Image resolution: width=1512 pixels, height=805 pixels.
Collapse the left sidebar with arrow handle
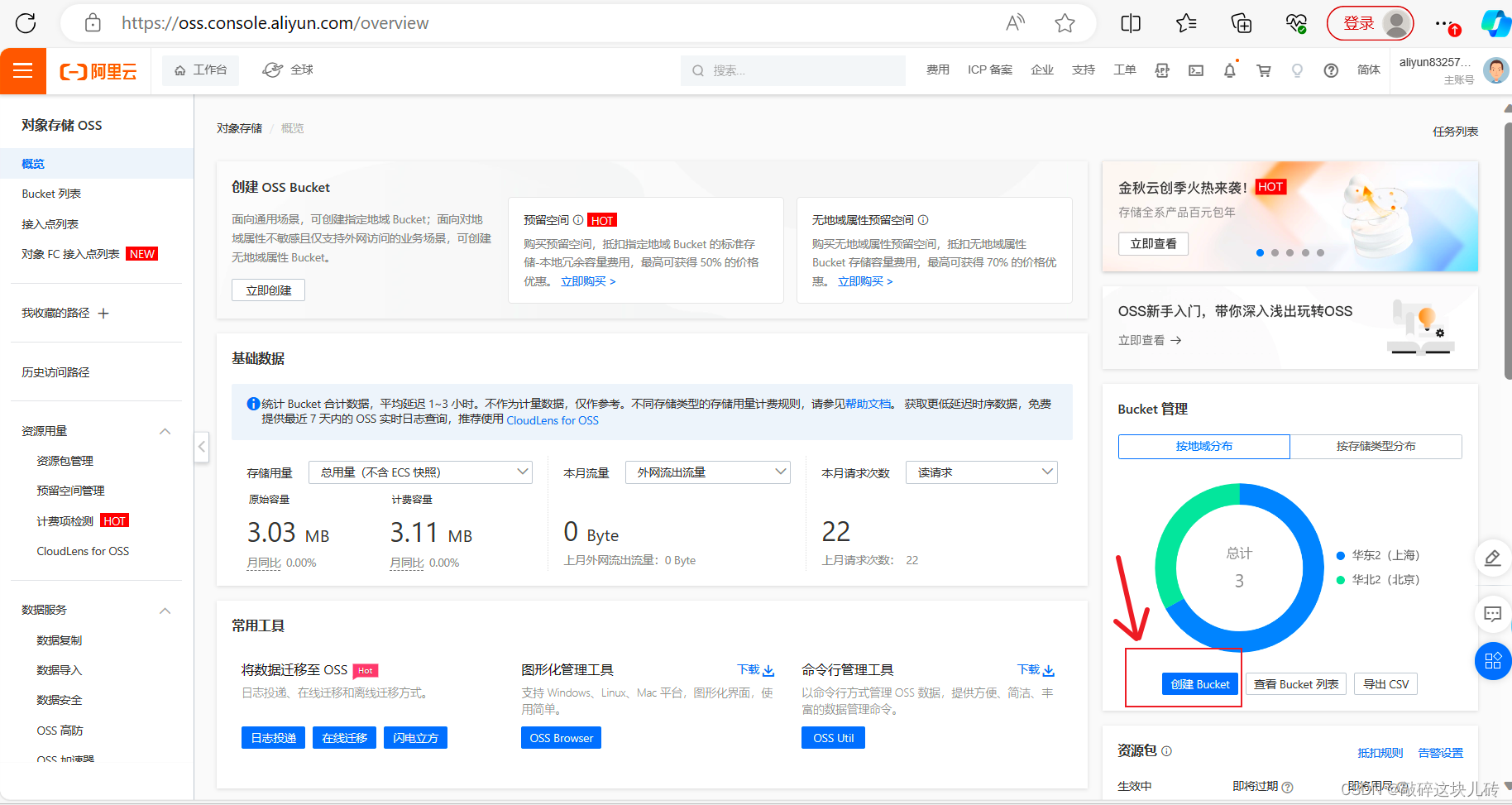pos(201,447)
